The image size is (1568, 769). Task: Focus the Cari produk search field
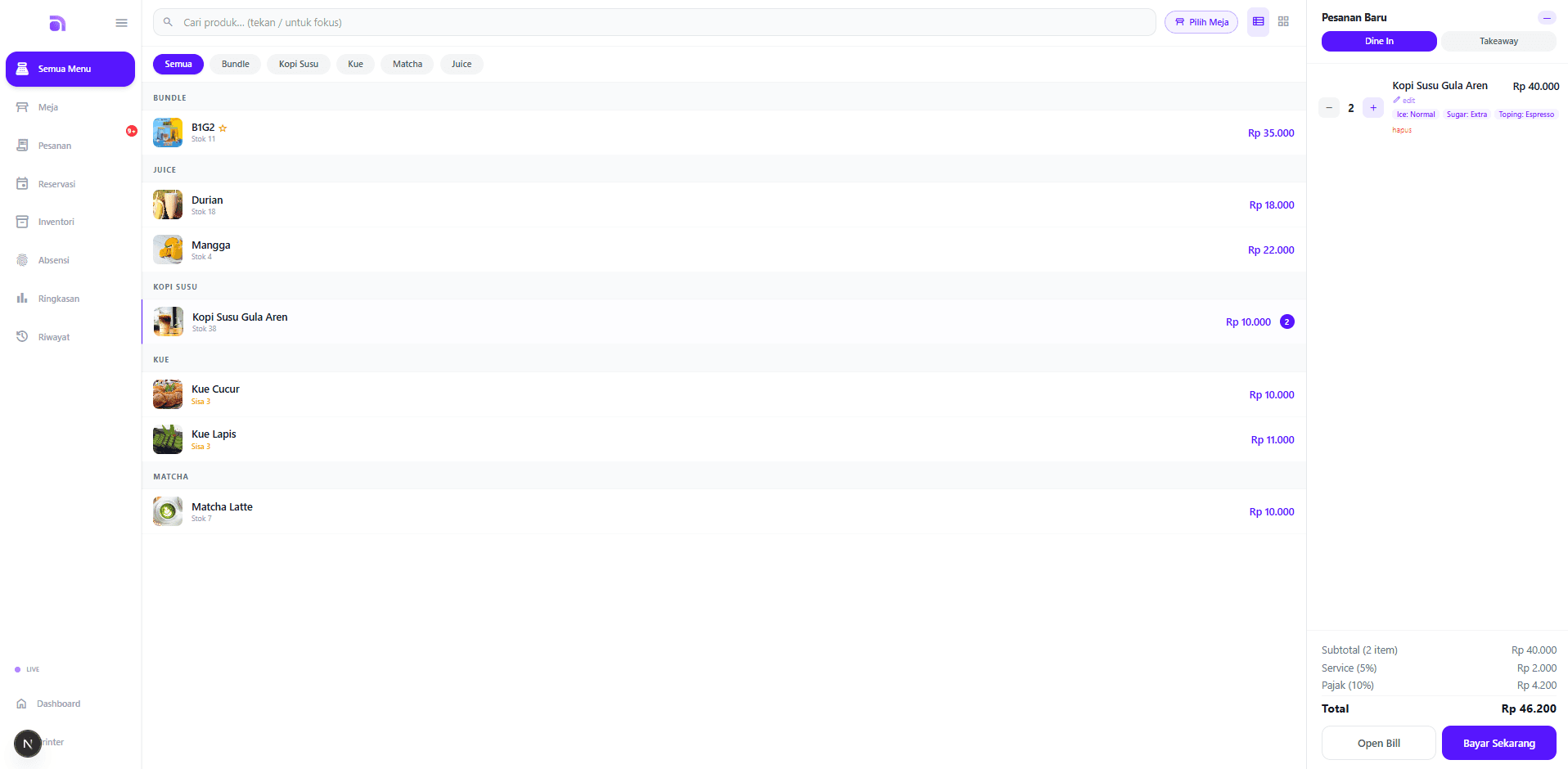654,22
